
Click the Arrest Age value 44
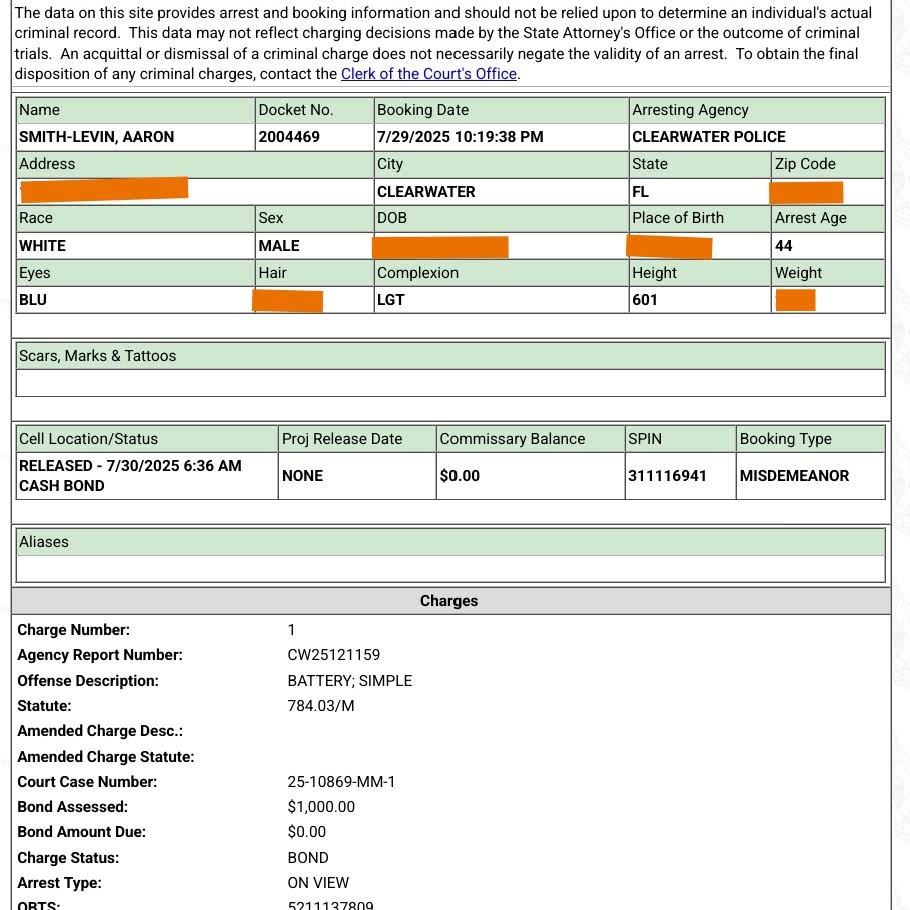pos(784,246)
